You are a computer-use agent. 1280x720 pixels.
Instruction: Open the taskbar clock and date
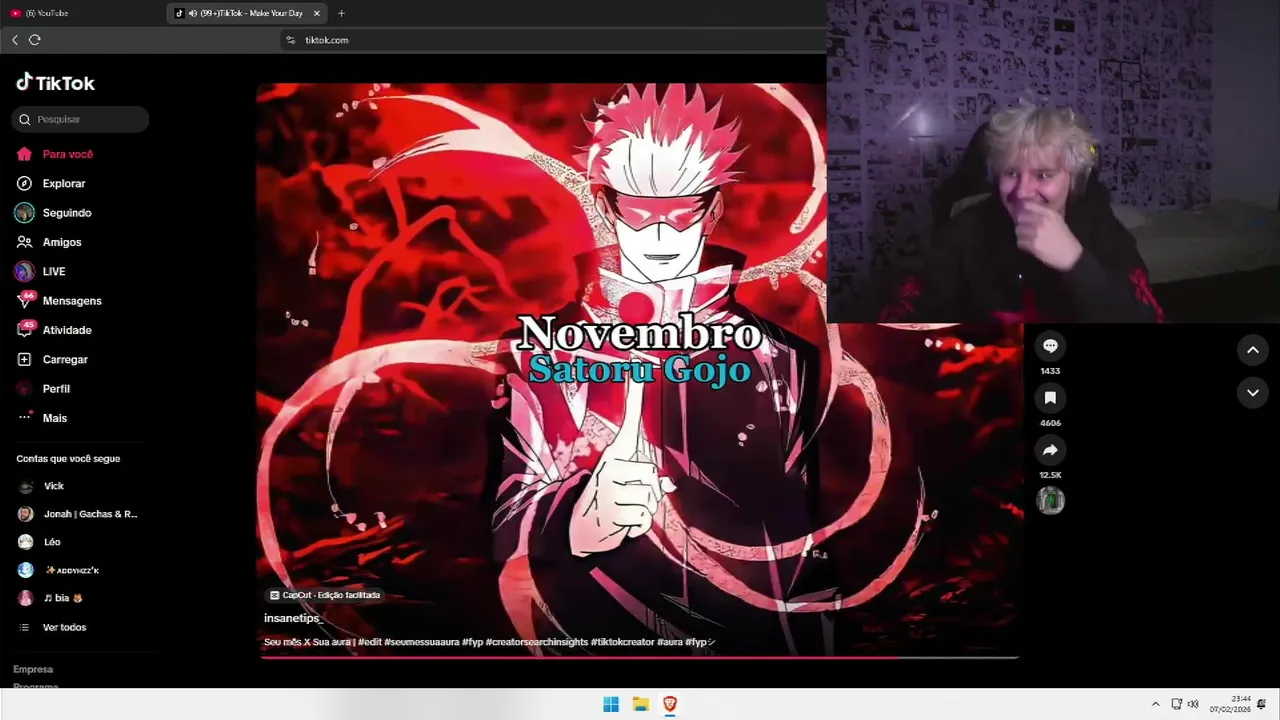[1230, 704]
